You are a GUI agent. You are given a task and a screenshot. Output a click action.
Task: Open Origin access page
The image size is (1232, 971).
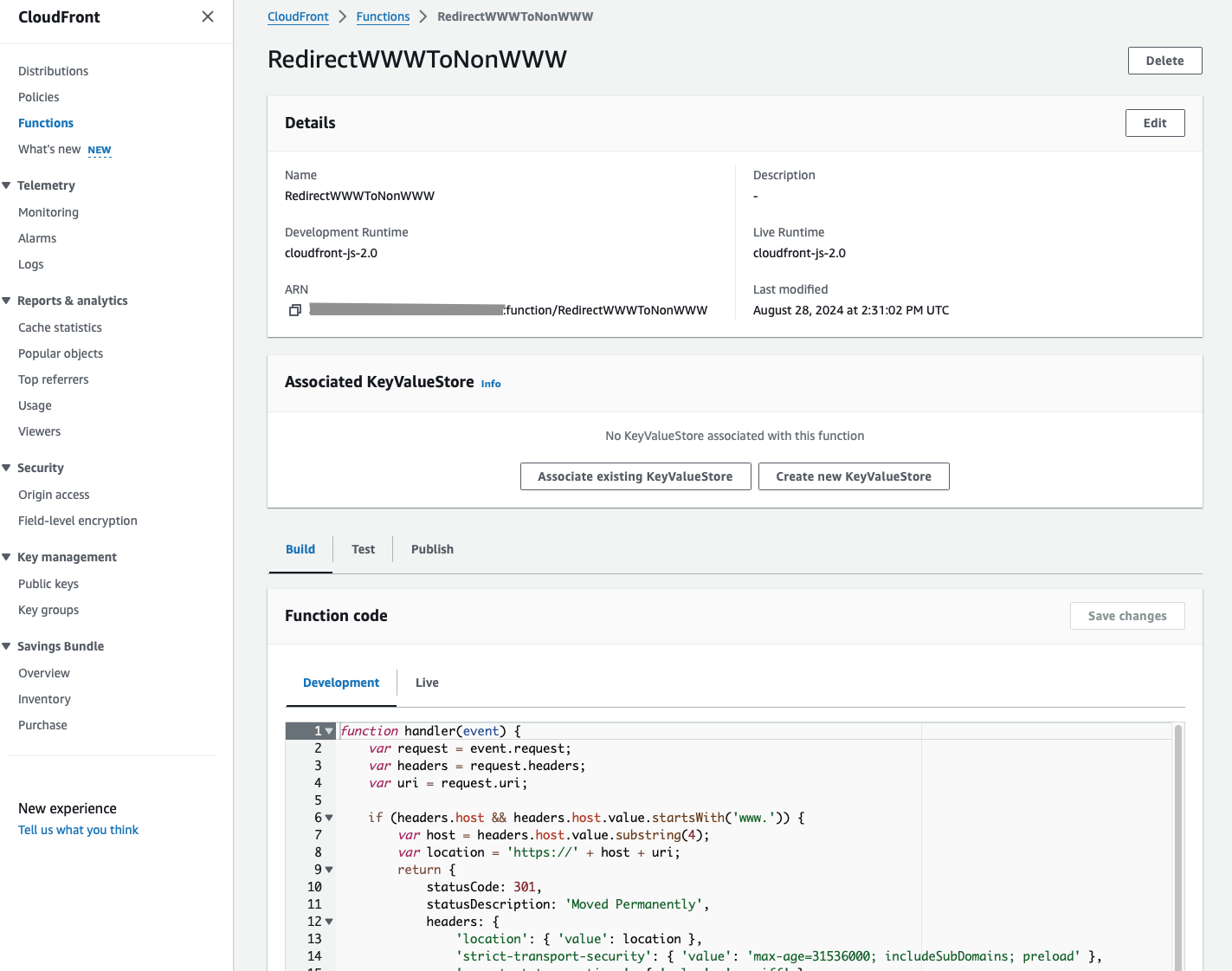[x=54, y=495]
